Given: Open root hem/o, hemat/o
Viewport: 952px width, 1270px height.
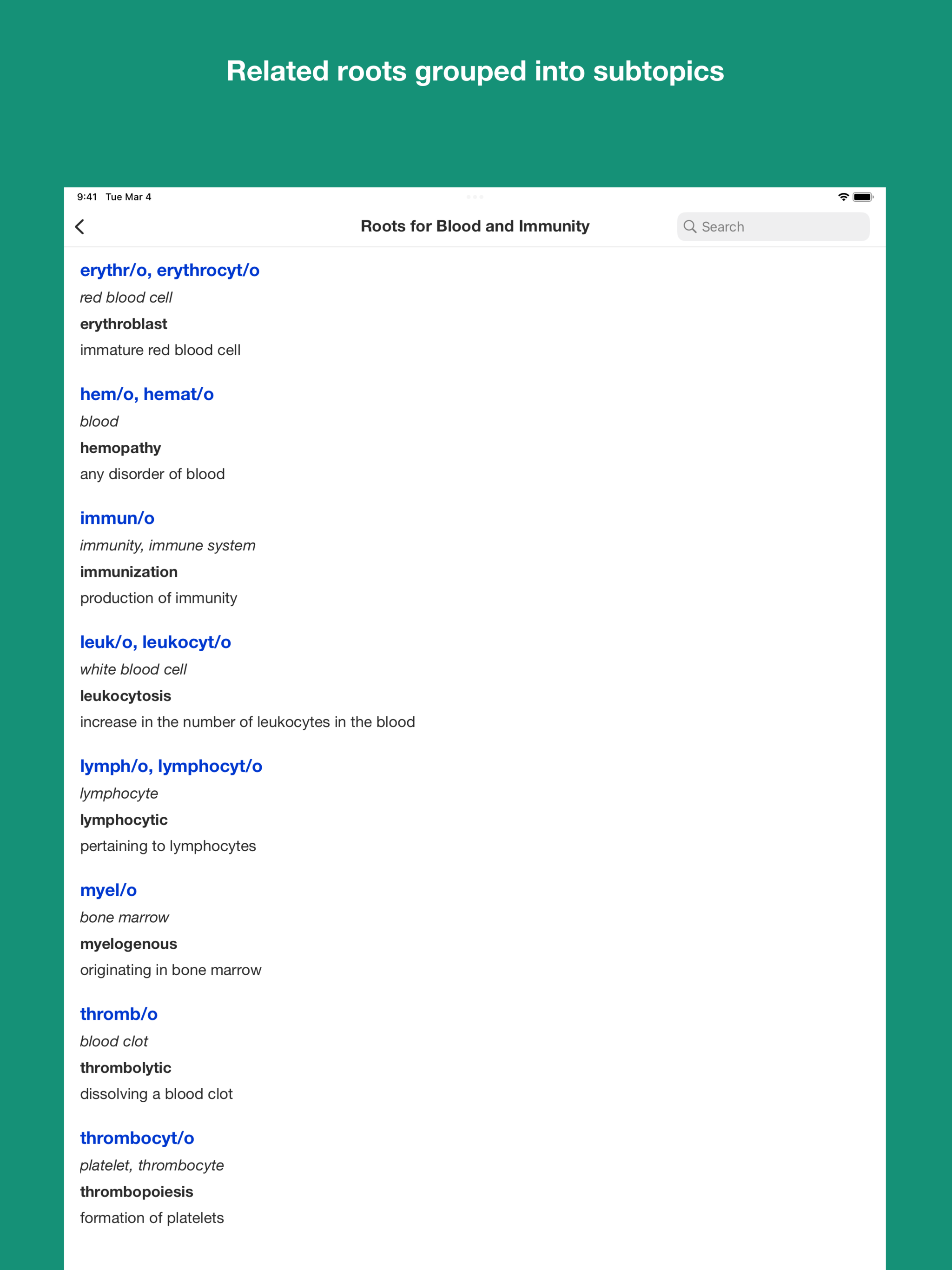Looking at the screenshot, I should click(146, 394).
